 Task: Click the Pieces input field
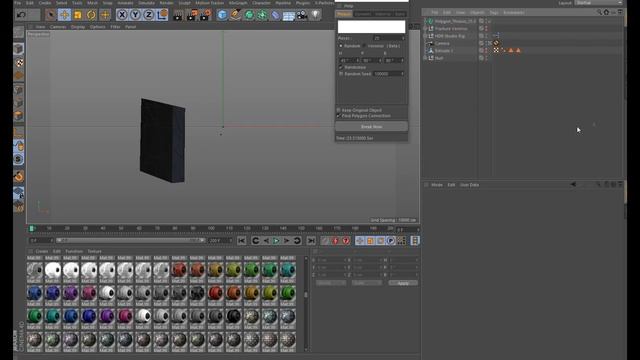tap(389, 38)
